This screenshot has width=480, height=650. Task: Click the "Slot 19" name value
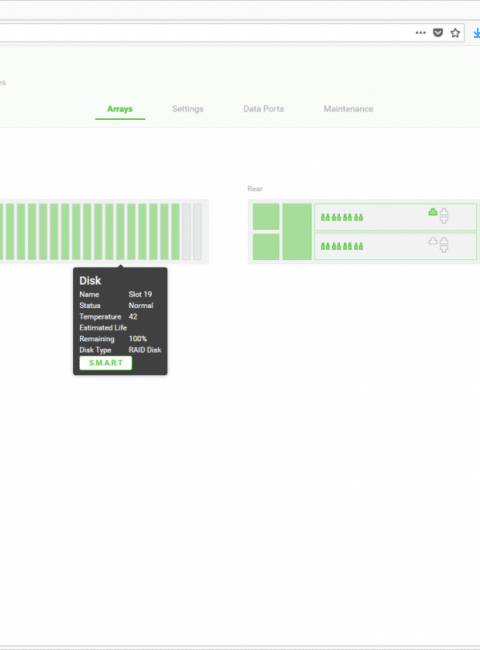point(140,294)
